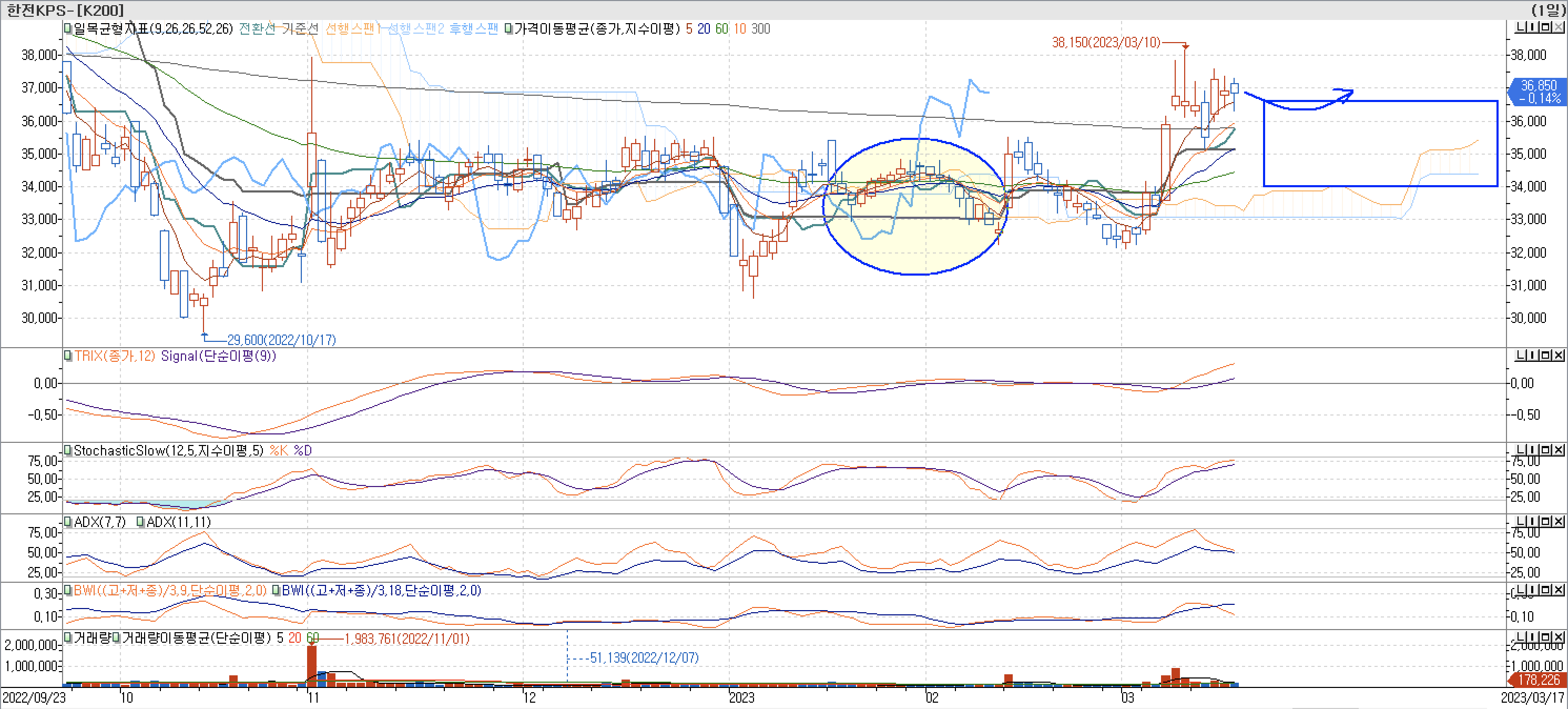Maximize the volume (거래량) panel
1568x709 pixels.
[x=1546, y=637]
